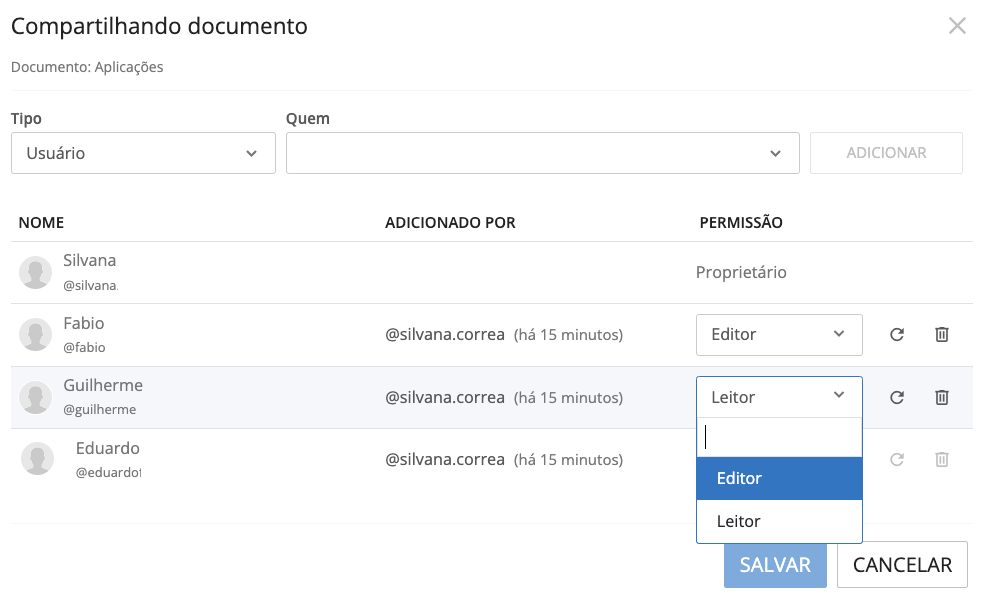This screenshot has height=598, width=985.
Task: Focus the permission search input field
Action: [778, 438]
